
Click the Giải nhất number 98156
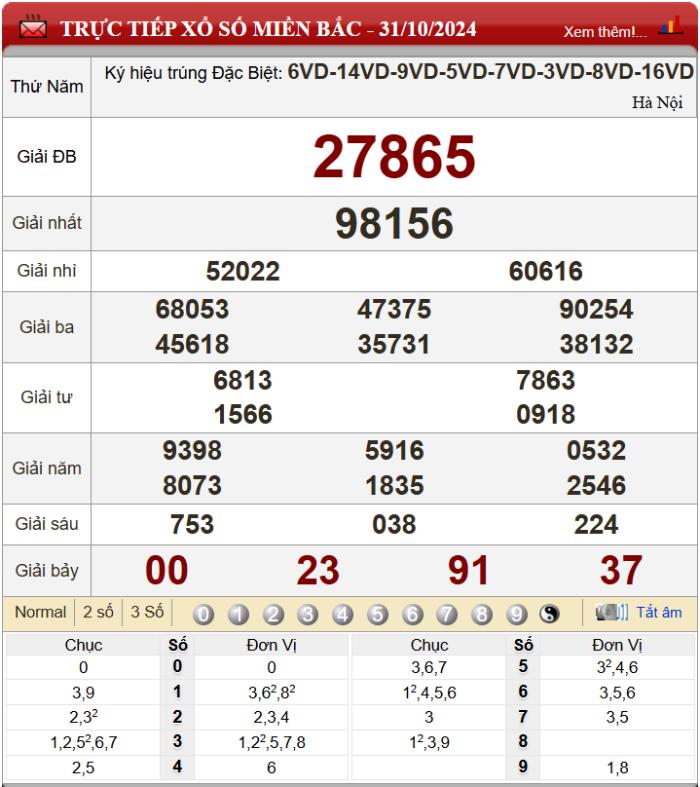[394, 224]
